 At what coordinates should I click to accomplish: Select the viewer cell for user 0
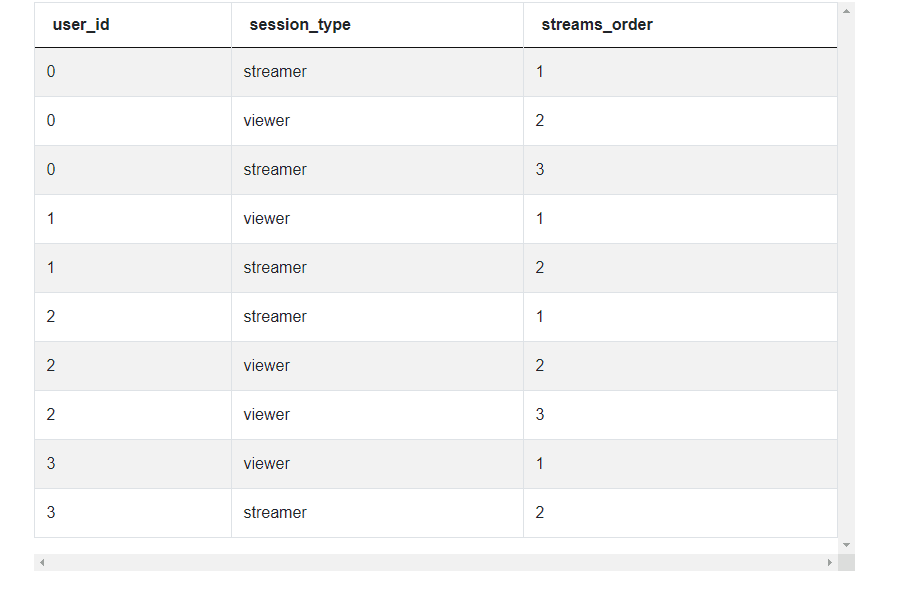pos(267,121)
